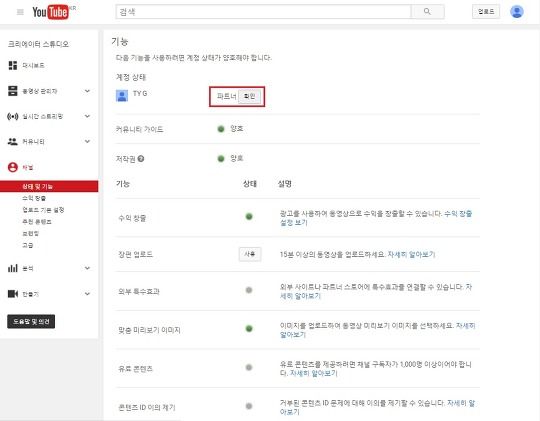Click the 만들기 camera icon
540x421 pixels.
coord(13,294)
